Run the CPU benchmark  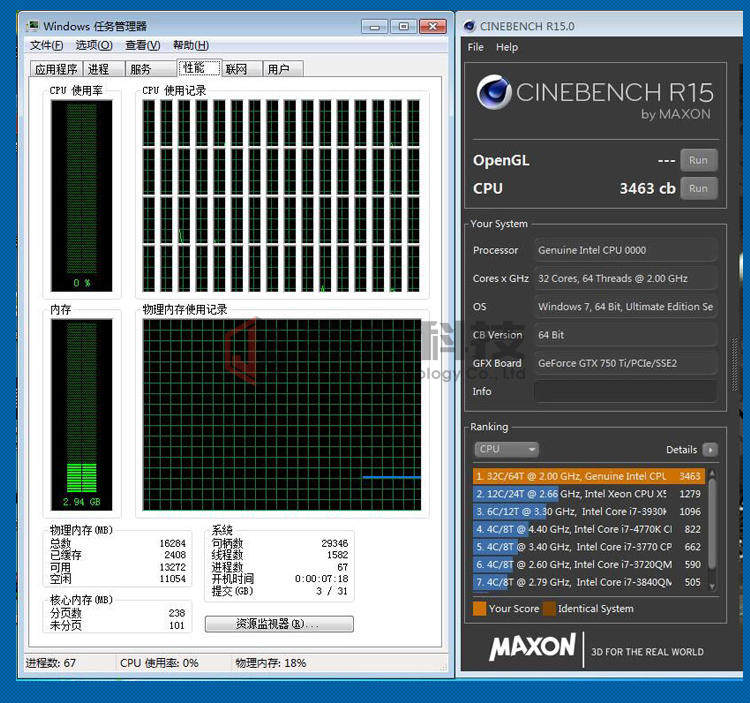click(698, 188)
